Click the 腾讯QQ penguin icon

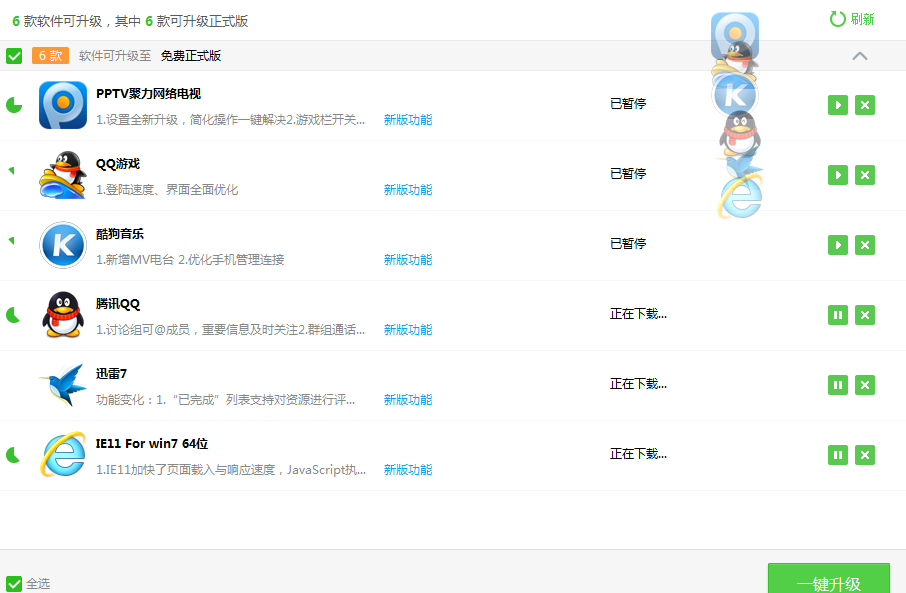(x=62, y=315)
